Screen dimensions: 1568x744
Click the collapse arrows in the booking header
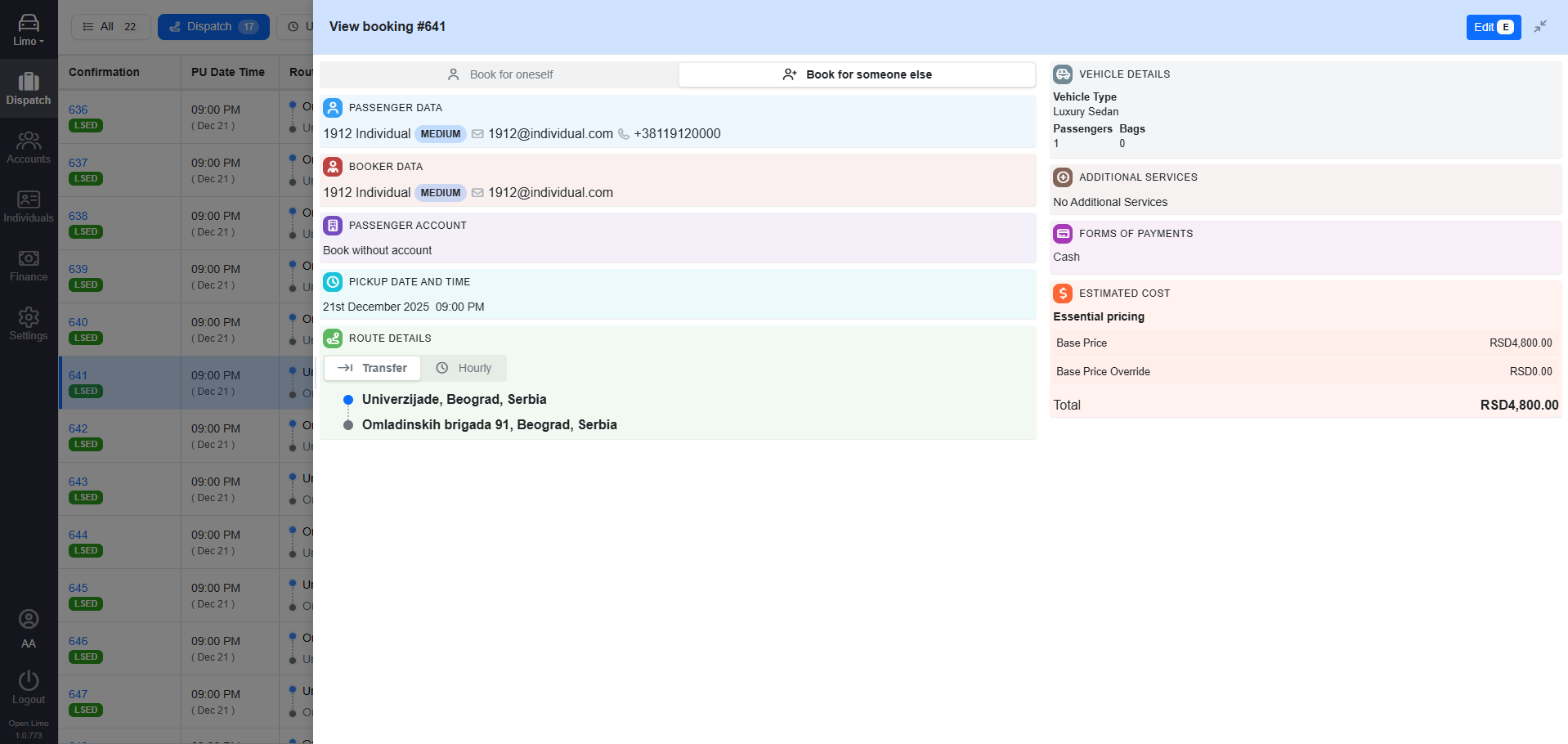(1540, 26)
